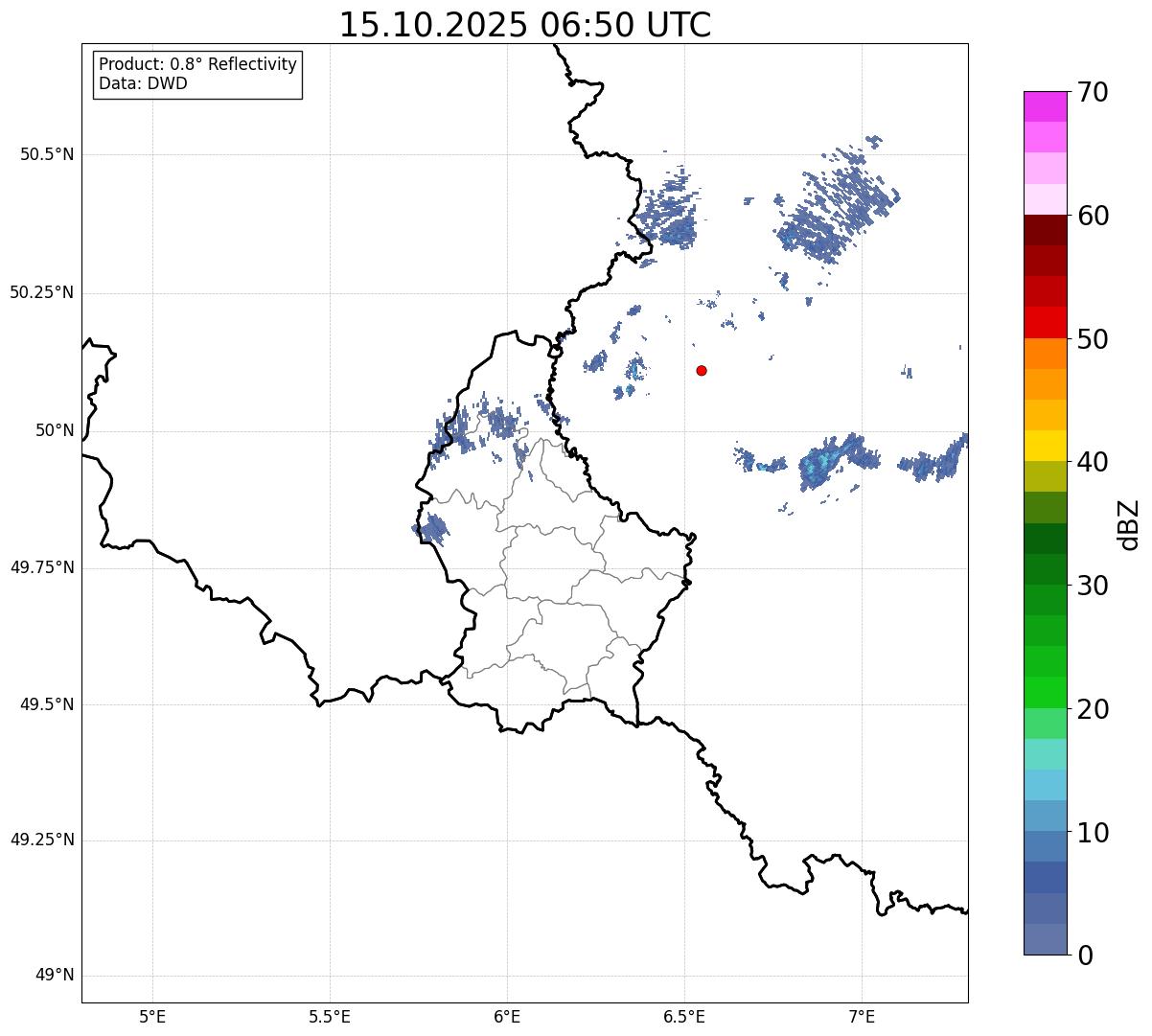Click the 50.25°N latitude label
This screenshot has height=1036, width=1152.
[42, 292]
